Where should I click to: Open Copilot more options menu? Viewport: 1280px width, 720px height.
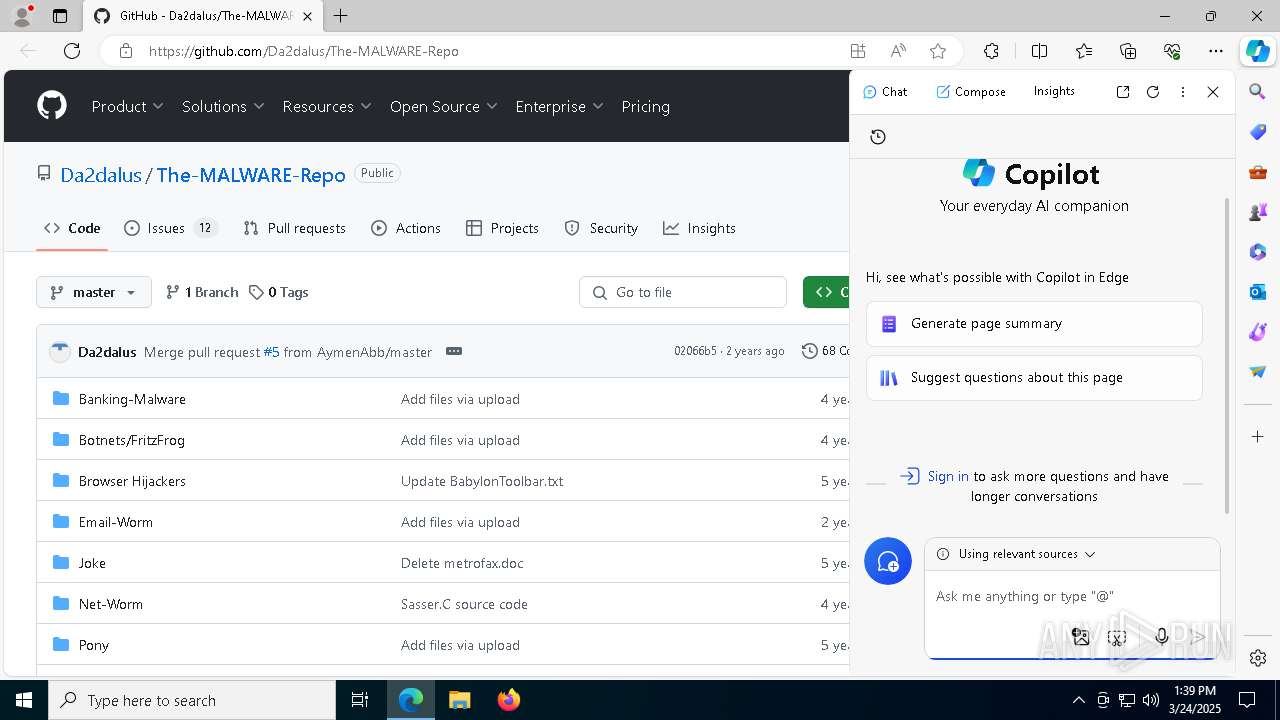click(x=1183, y=91)
